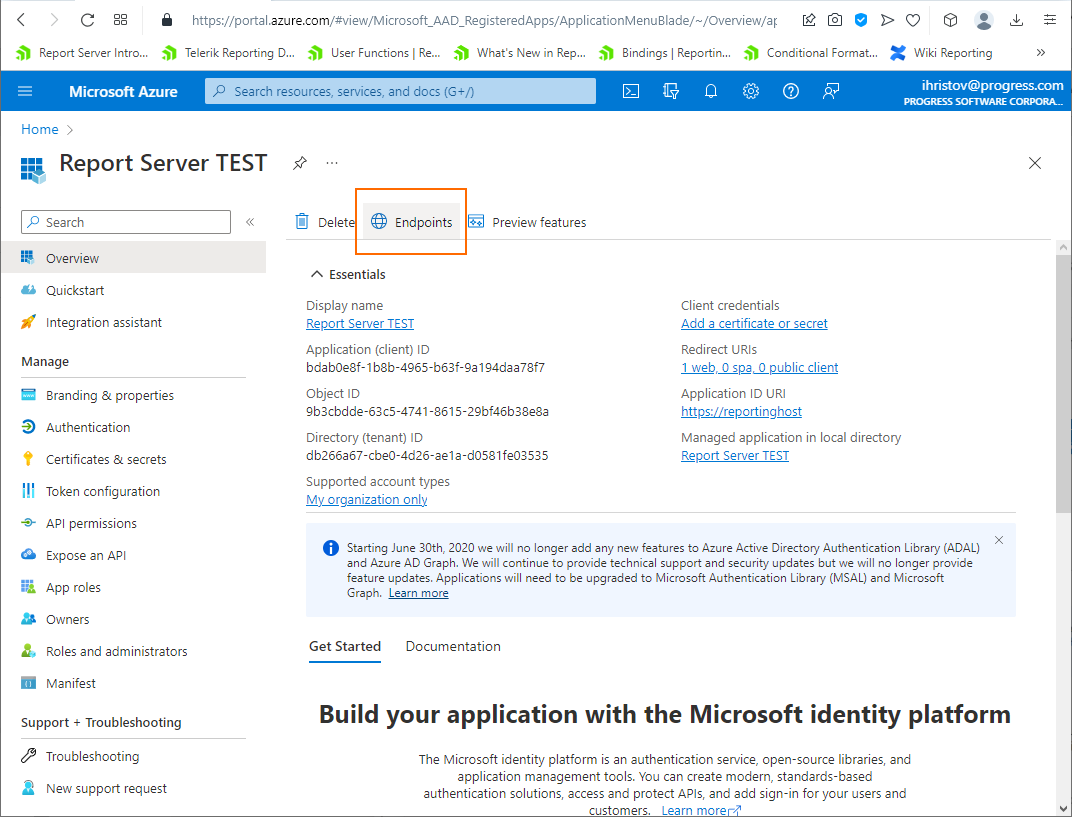1072x817 pixels.
Task: Click the Delete icon in the command bar
Action: pos(324,221)
